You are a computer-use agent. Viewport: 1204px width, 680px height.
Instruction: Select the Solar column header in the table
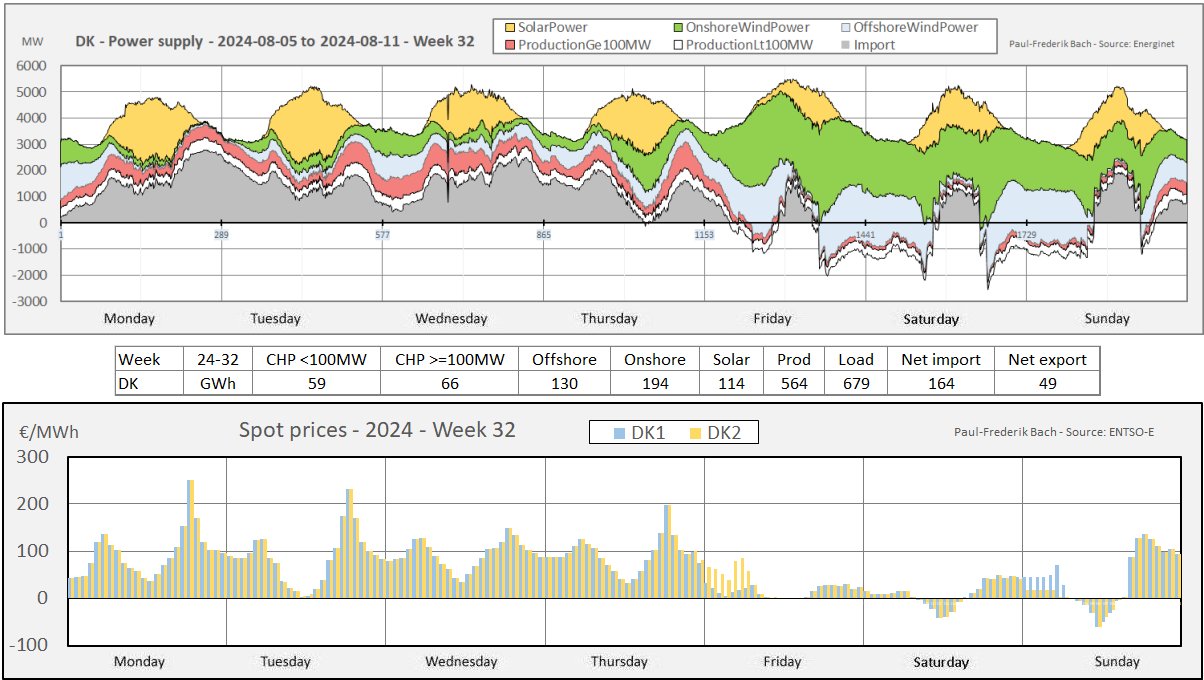click(x=731, y=359)
